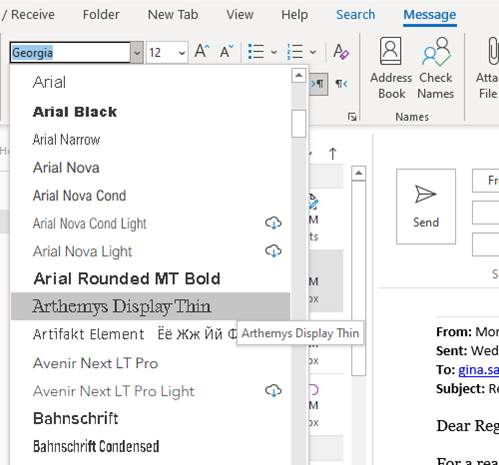Download the Arial Nova Cond Light font
The image size is (499, 465).
click(273, 223)
